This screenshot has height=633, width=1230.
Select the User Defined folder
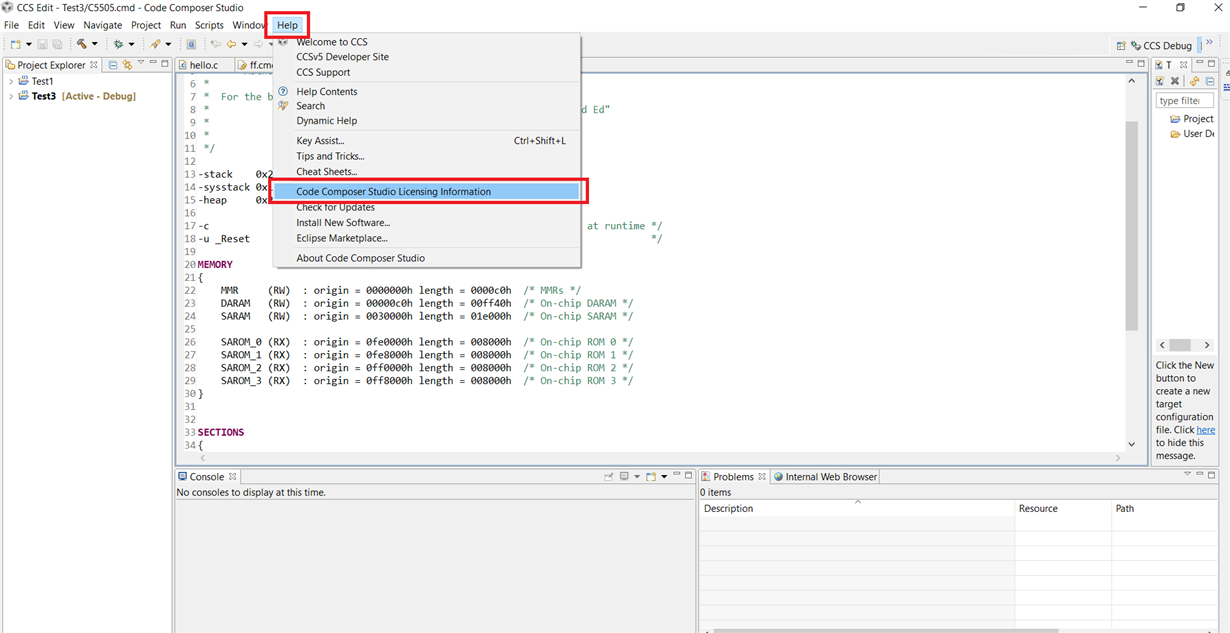pyautogui.click(x=1192, y=134)
